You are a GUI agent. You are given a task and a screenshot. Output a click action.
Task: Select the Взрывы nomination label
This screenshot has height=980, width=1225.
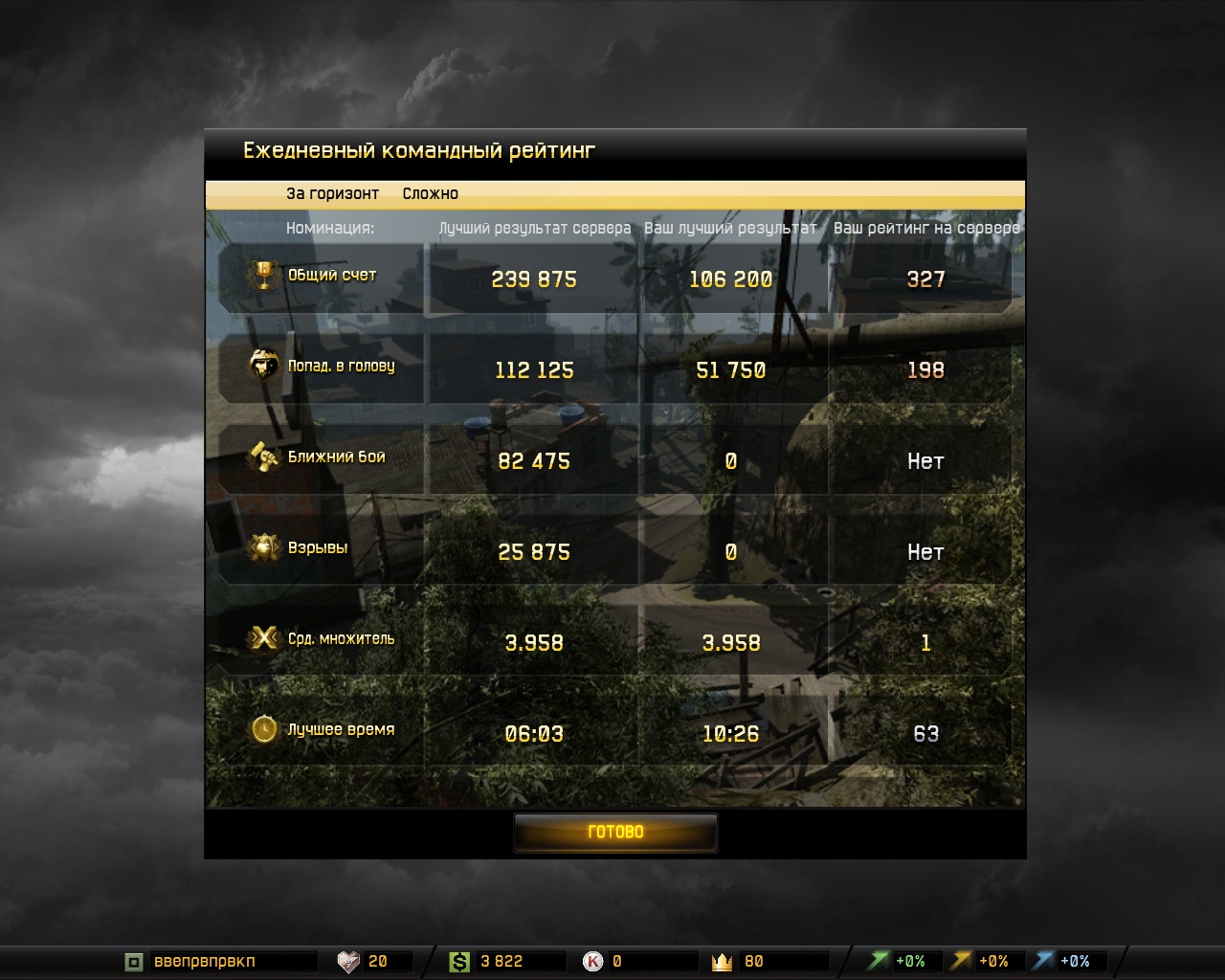(x=317, y=547)
